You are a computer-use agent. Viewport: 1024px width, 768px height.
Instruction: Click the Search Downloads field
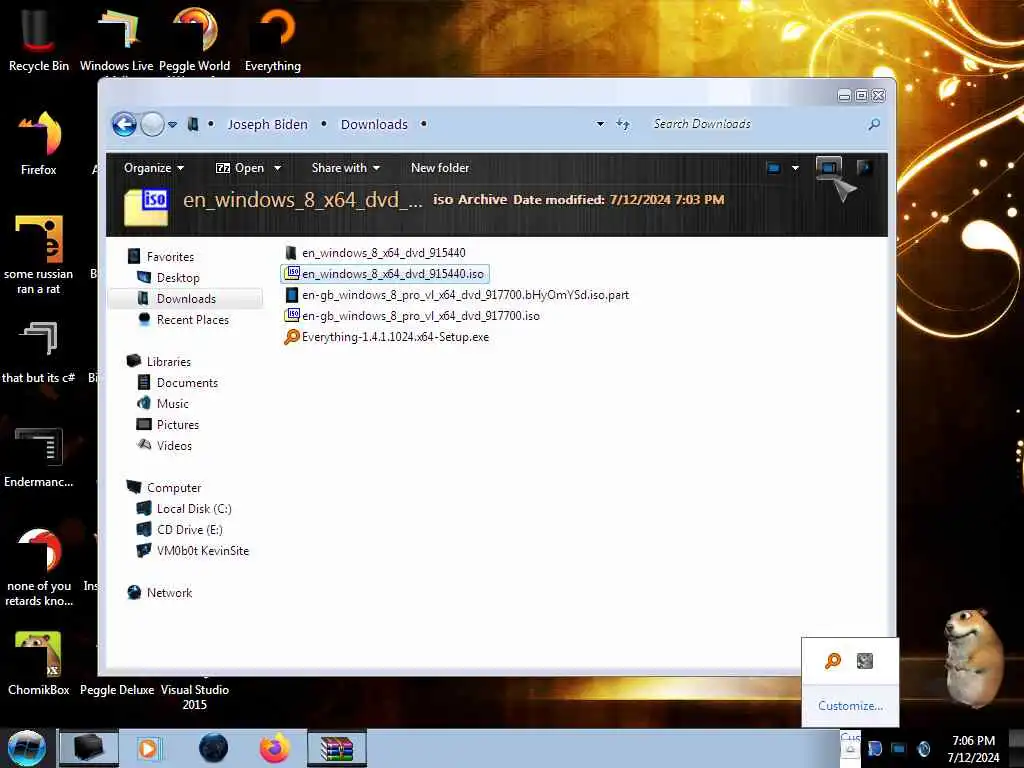(x=758, y=124)
